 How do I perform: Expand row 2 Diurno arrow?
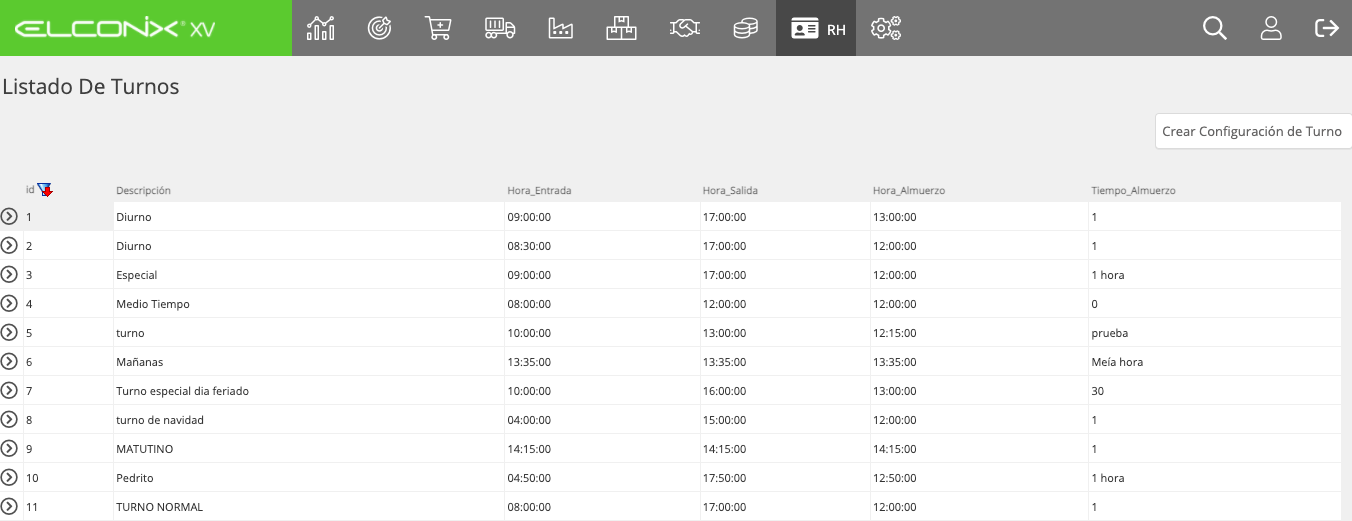(x=10, y=245)
